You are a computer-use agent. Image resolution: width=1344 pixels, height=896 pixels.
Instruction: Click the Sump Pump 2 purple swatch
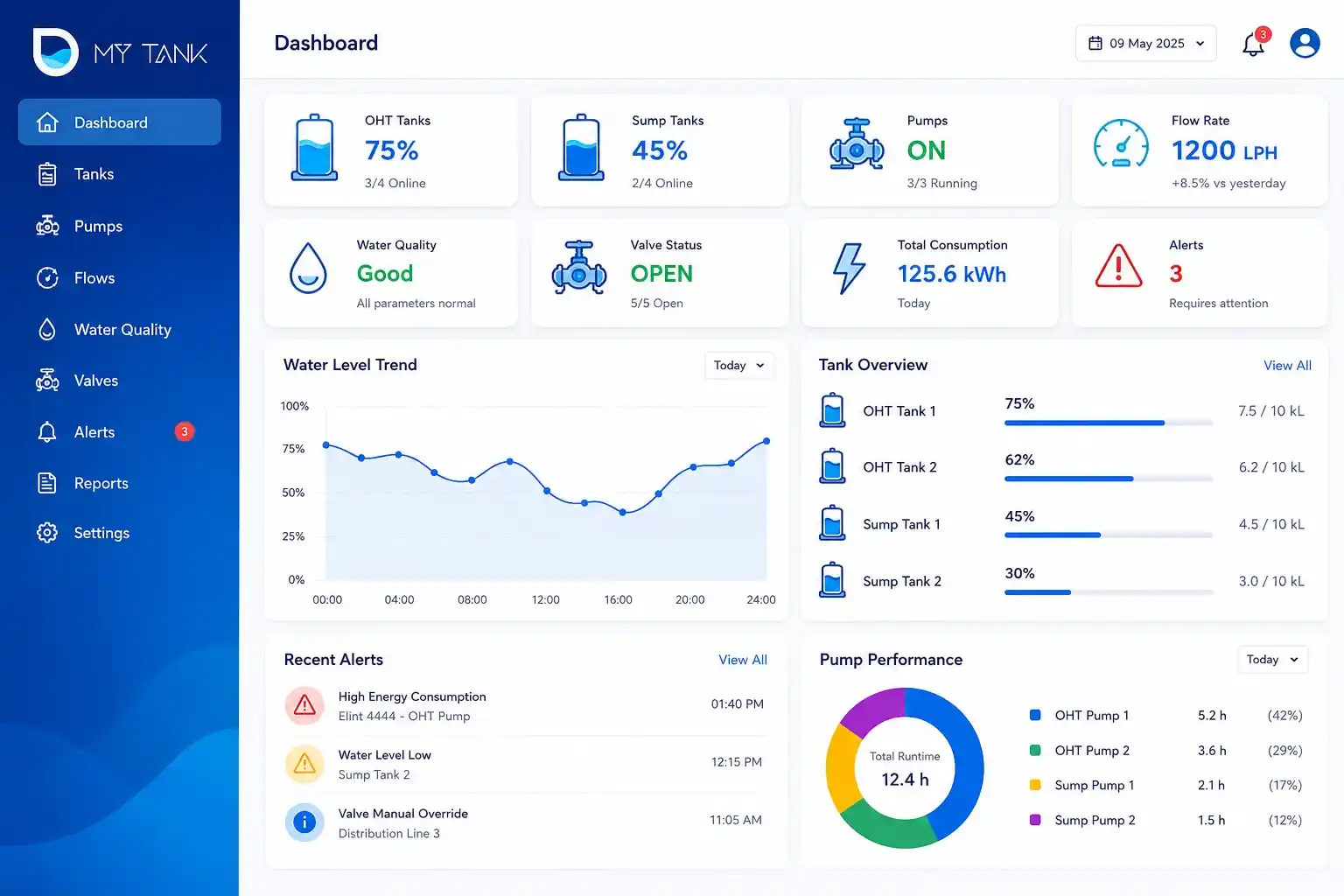click(x=1035, y=820)
